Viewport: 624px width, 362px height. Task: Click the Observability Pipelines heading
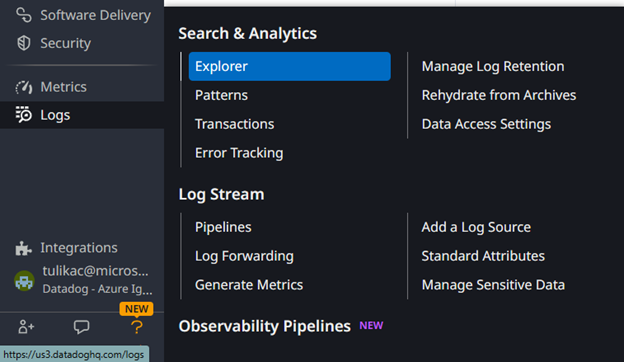(x=265, y=326)
